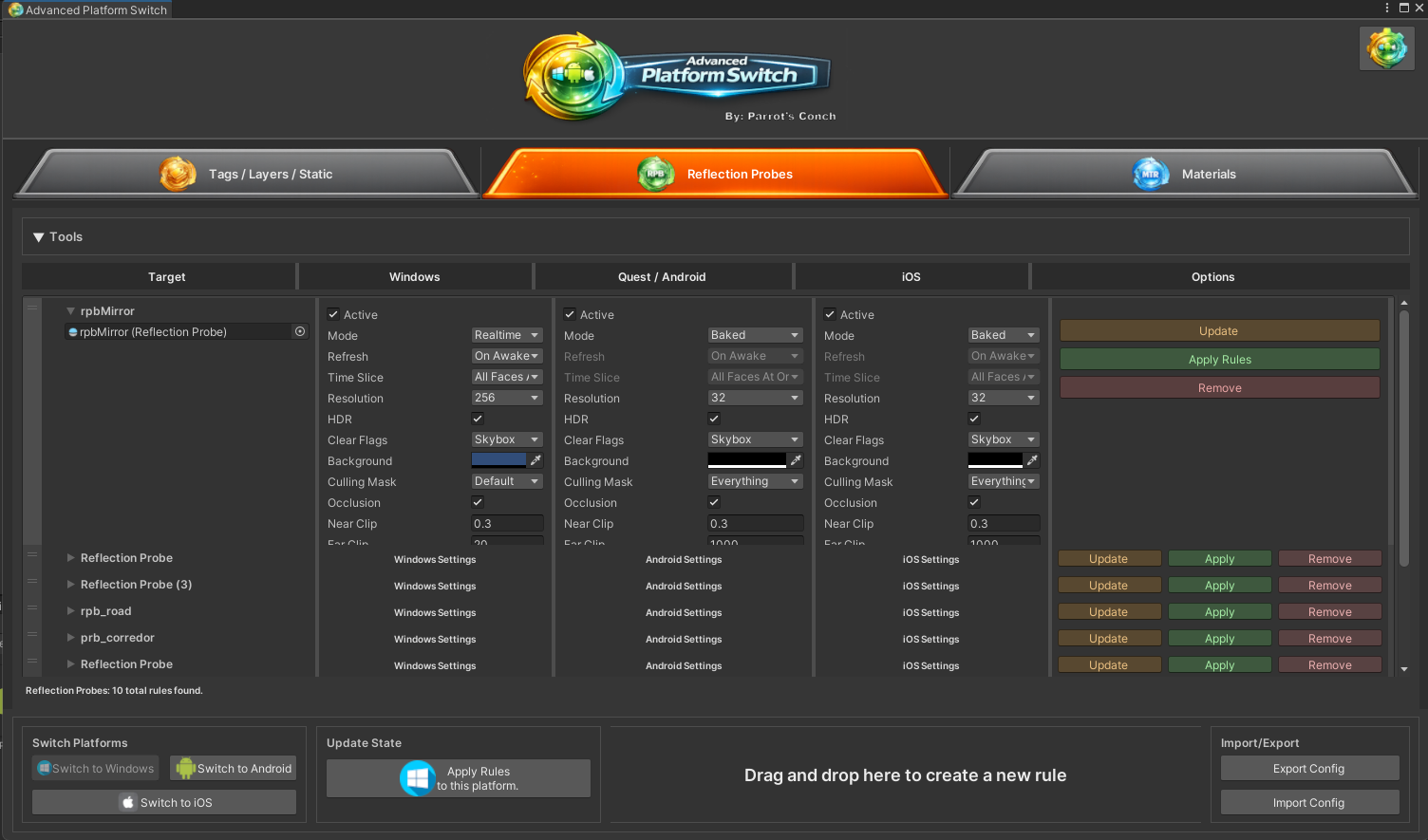Click the window options kebab menu icon
The width and height of the screenshot is (1428, 840).
(x=1387, y=8)
